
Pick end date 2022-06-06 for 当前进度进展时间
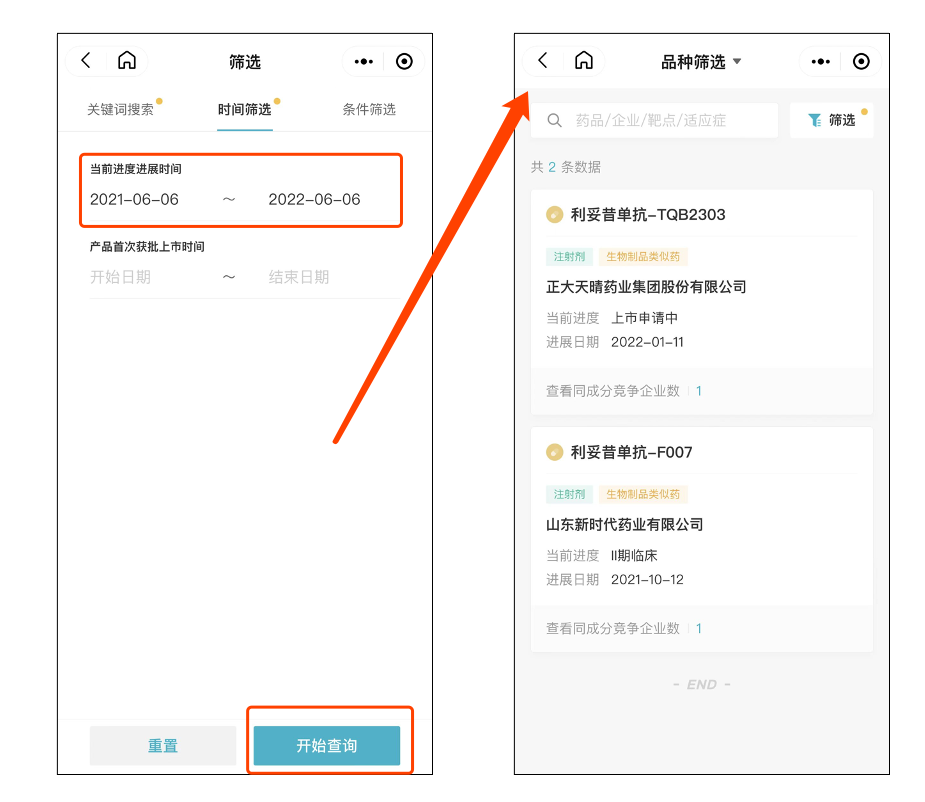[x=314, y=199]
